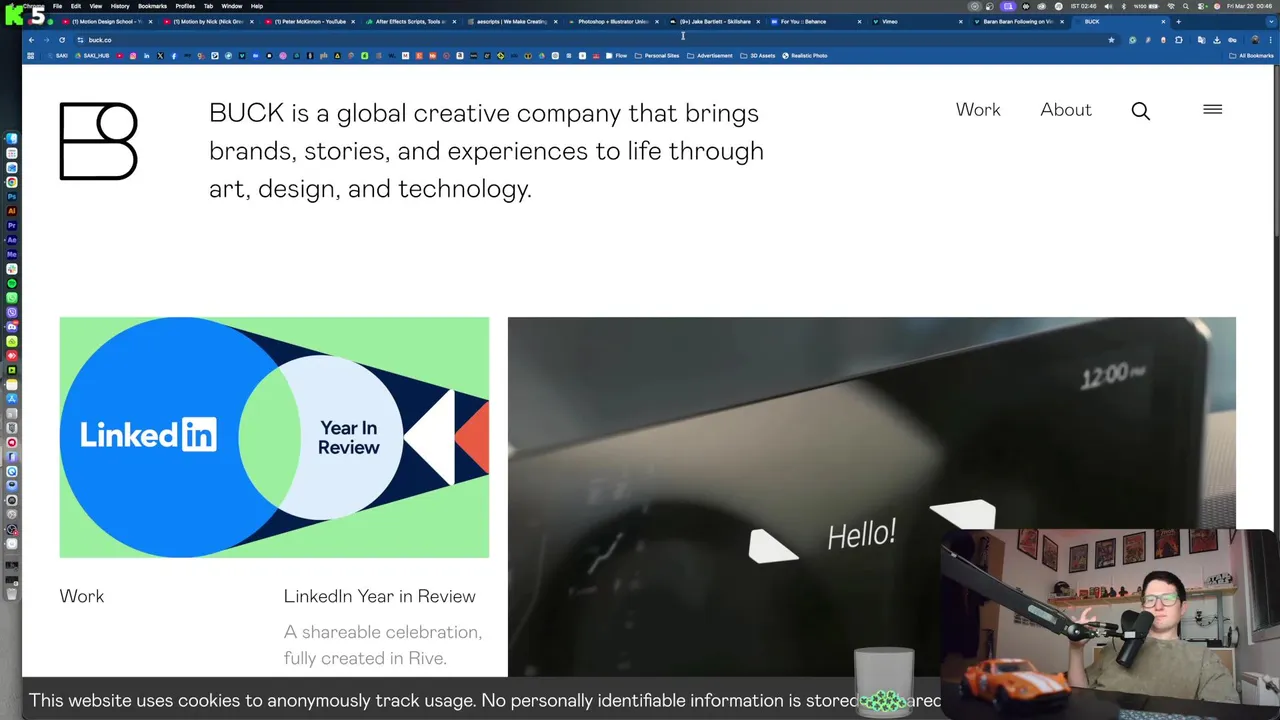This screenshot has width=1280, height=720.
Task: Reload the buck.co page
Action: pos(62,40)
